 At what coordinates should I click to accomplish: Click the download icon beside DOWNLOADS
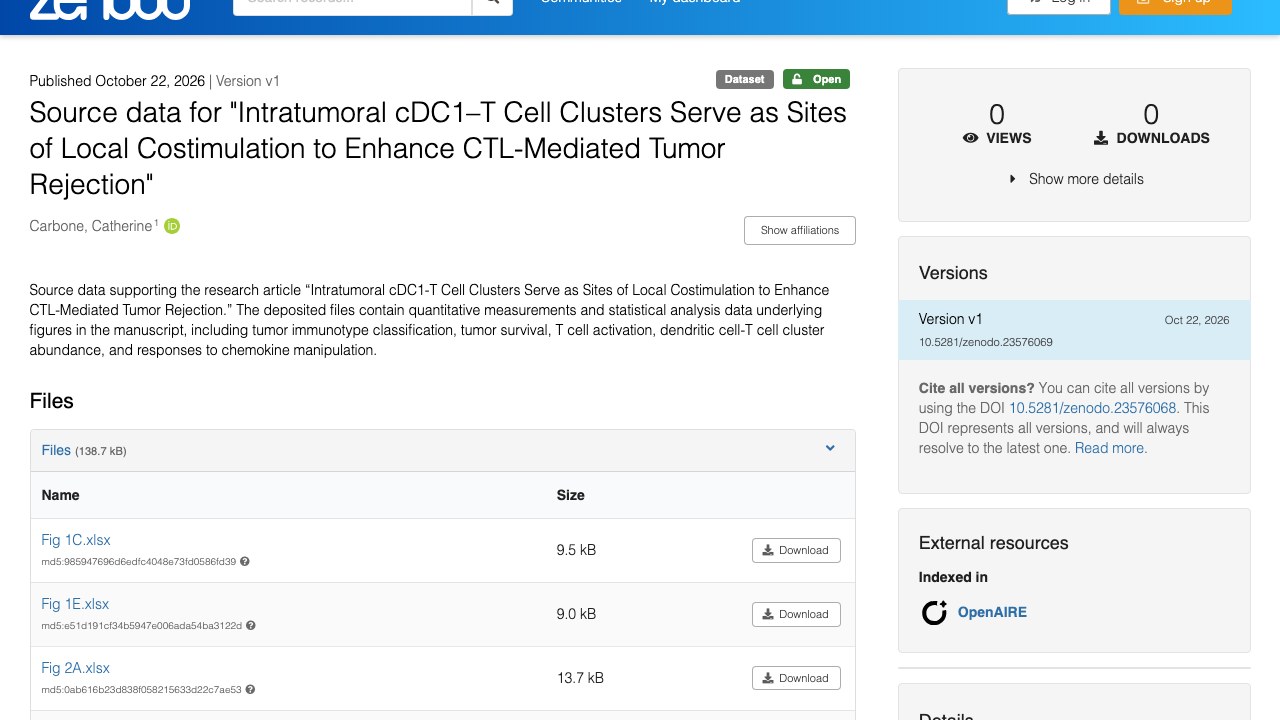coord(1101,138)
